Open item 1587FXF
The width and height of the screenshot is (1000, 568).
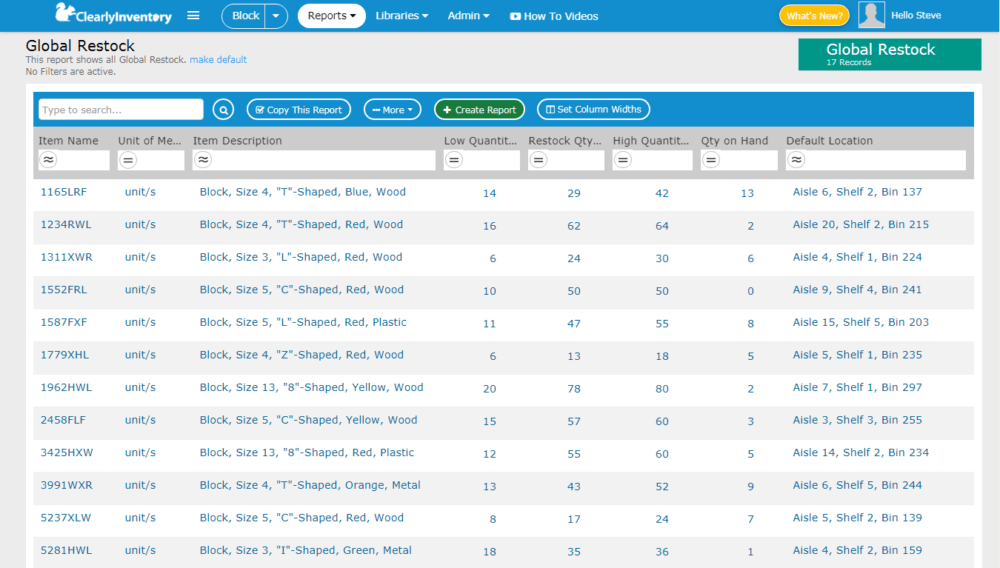click(64, 322)
